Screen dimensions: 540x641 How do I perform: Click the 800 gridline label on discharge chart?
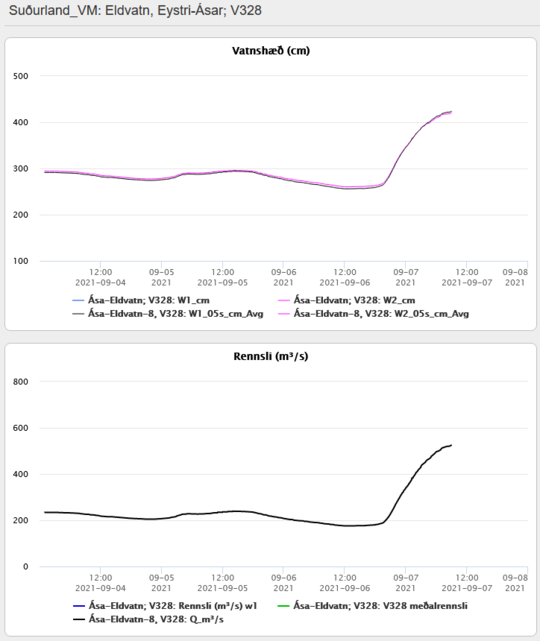coord(20,382)
